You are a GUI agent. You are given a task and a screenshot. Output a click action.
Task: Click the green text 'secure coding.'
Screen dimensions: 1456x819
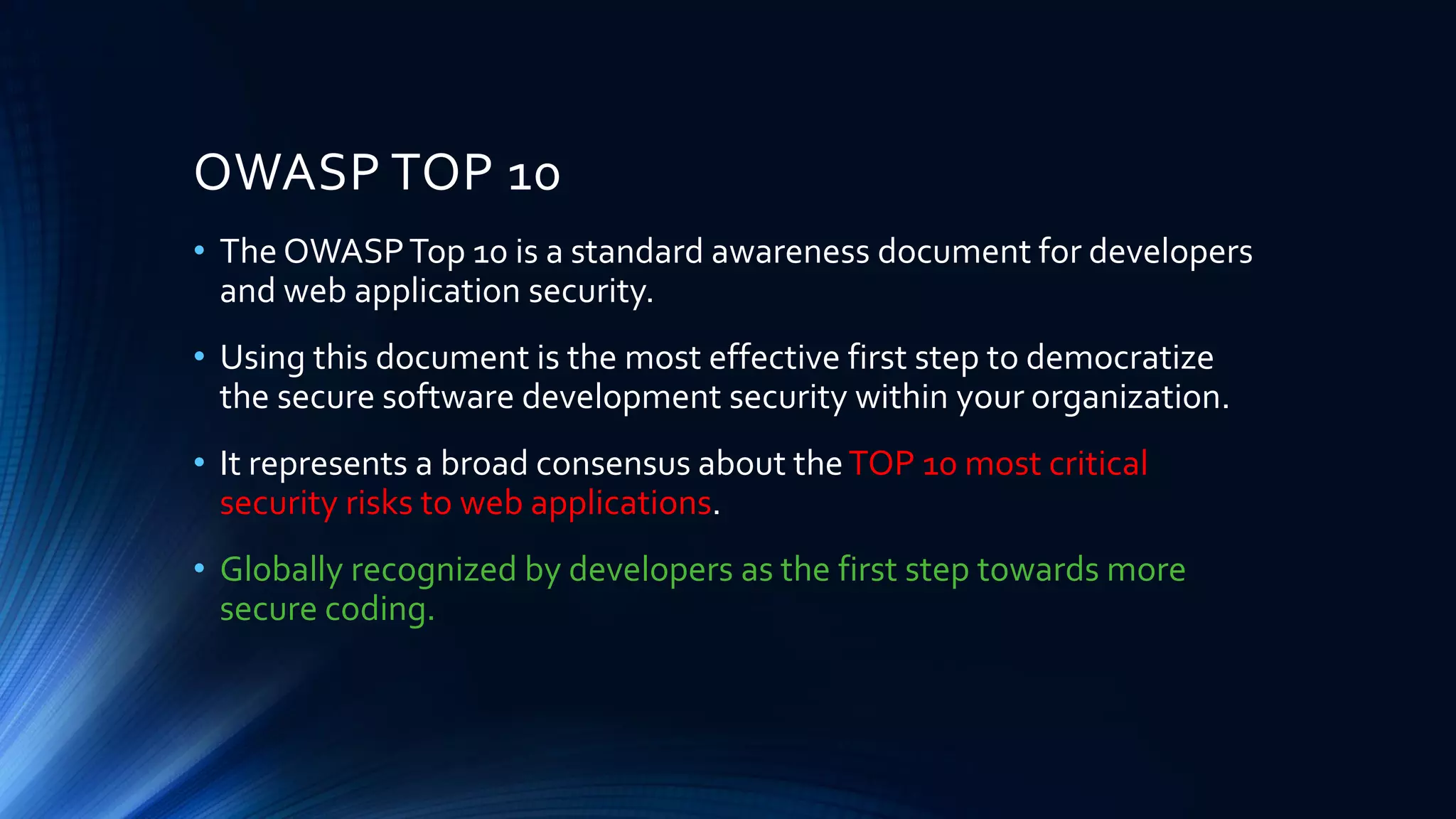click(x=327, y=609)
